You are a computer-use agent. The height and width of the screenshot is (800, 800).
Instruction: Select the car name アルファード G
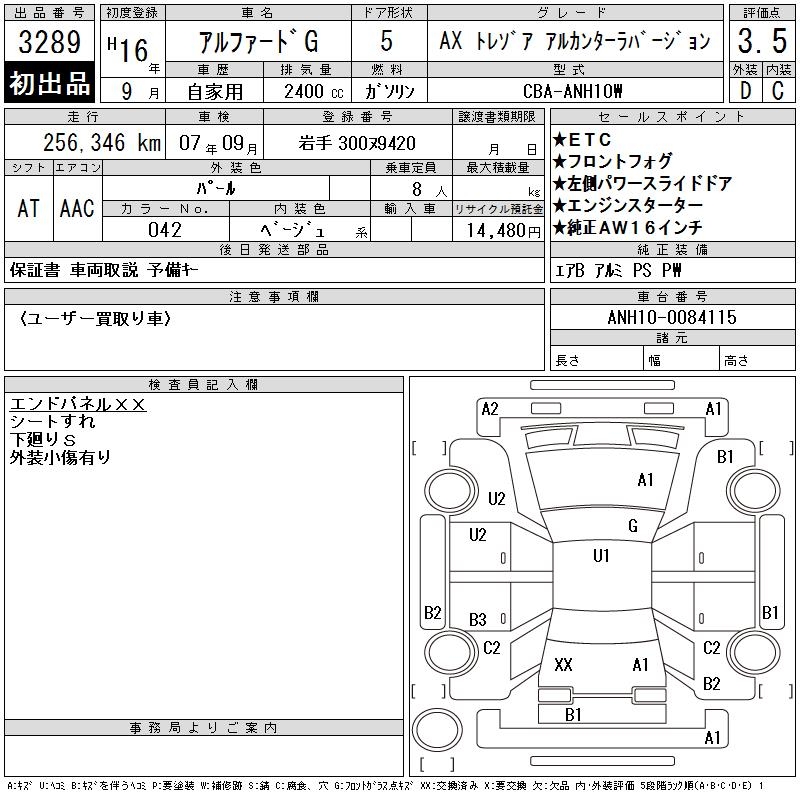[x=258, y=41]
